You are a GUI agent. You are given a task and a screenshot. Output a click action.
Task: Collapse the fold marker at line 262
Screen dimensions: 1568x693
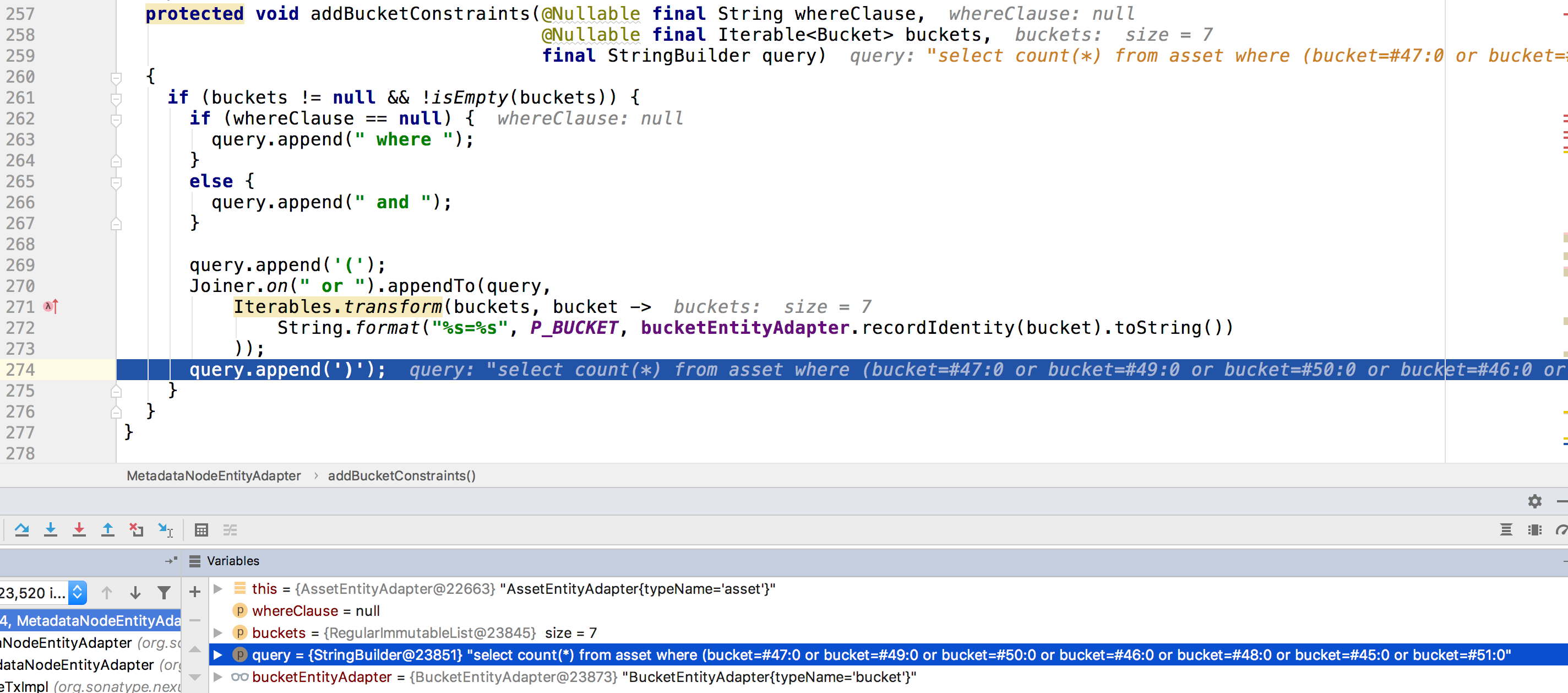click(x=116, y=120)
